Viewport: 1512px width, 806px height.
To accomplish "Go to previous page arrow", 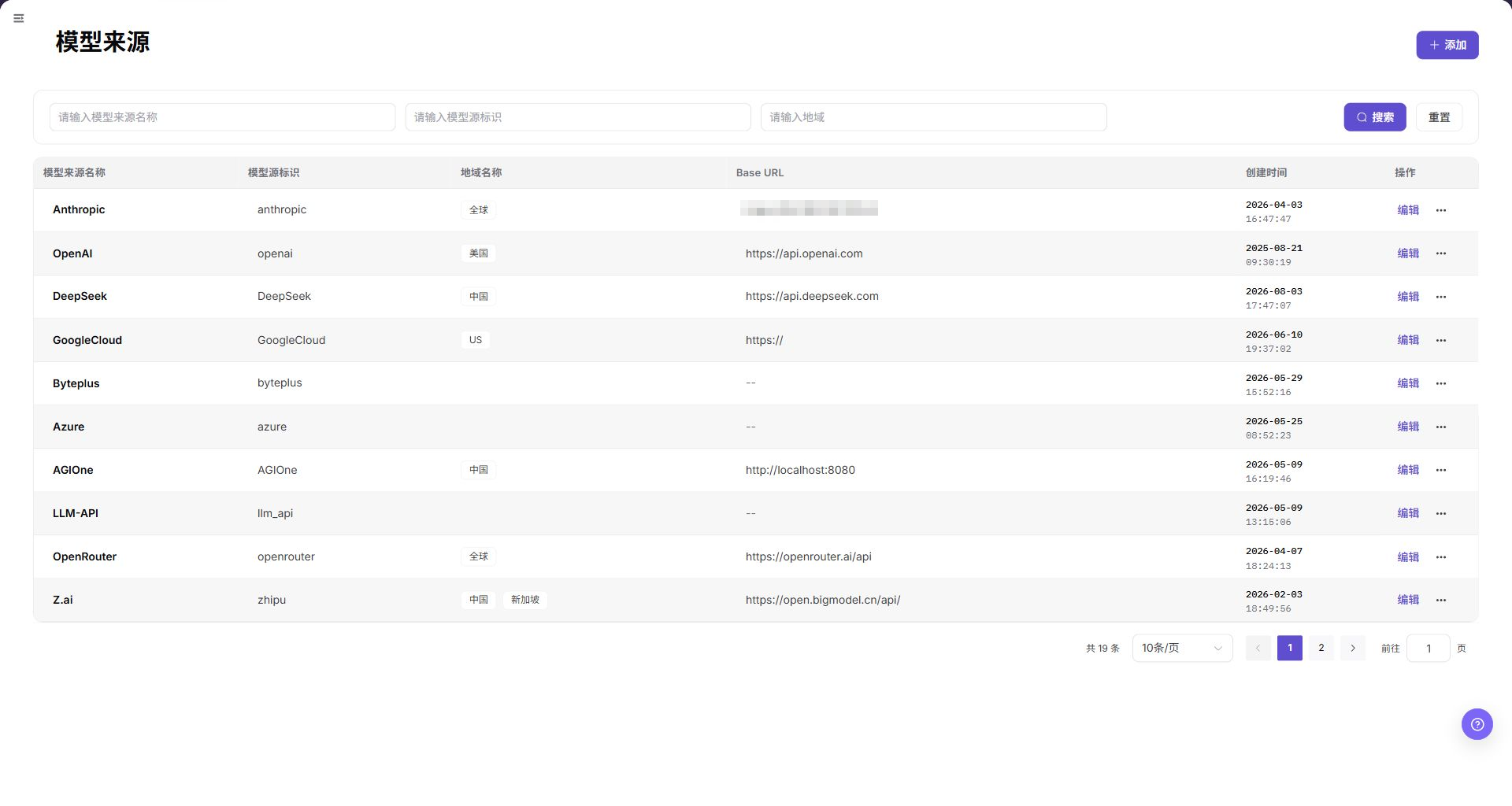I will point(1258,649).
